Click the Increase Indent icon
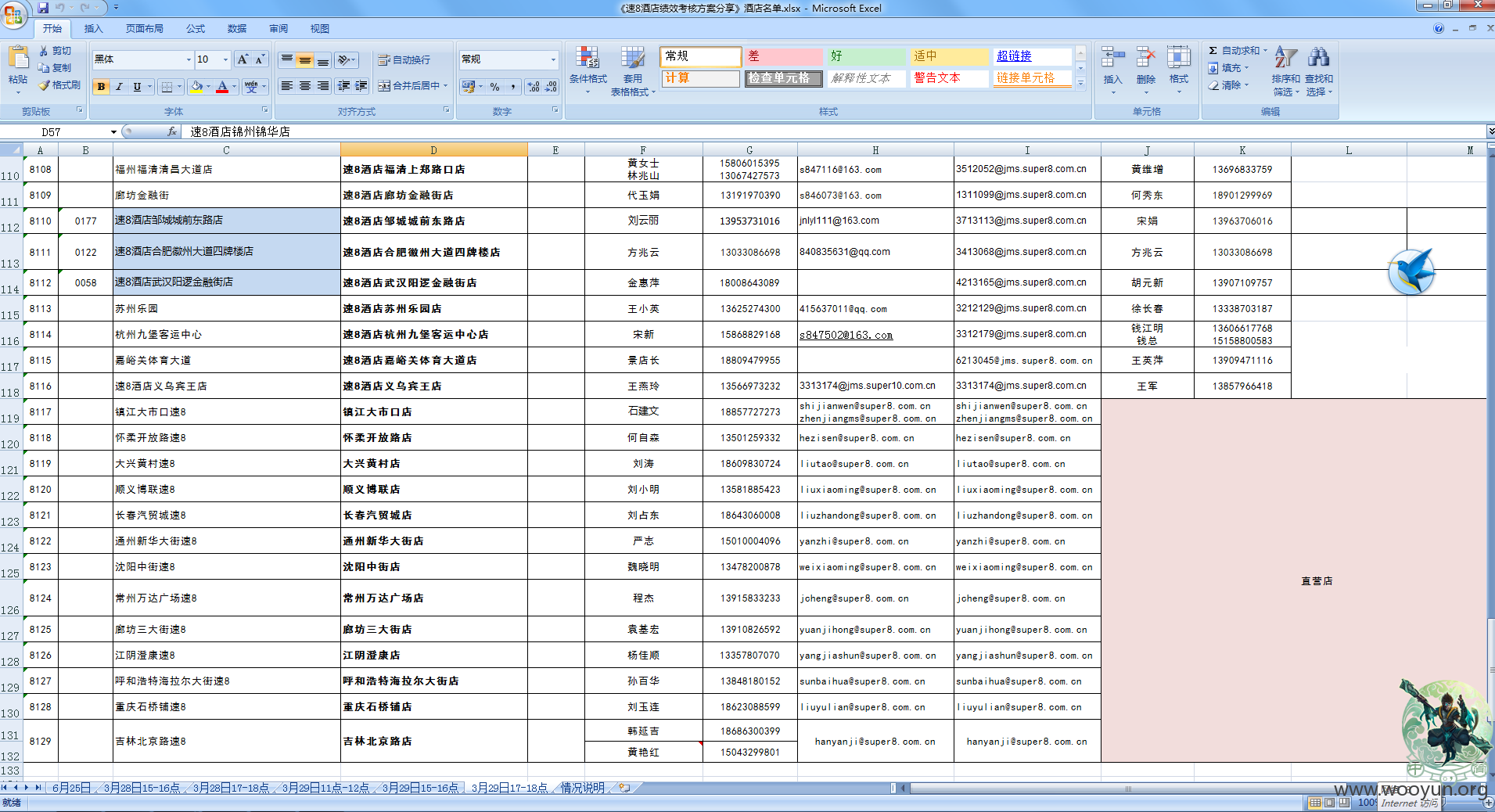The width and height of the screenshot is (1495, 812). 361,86
